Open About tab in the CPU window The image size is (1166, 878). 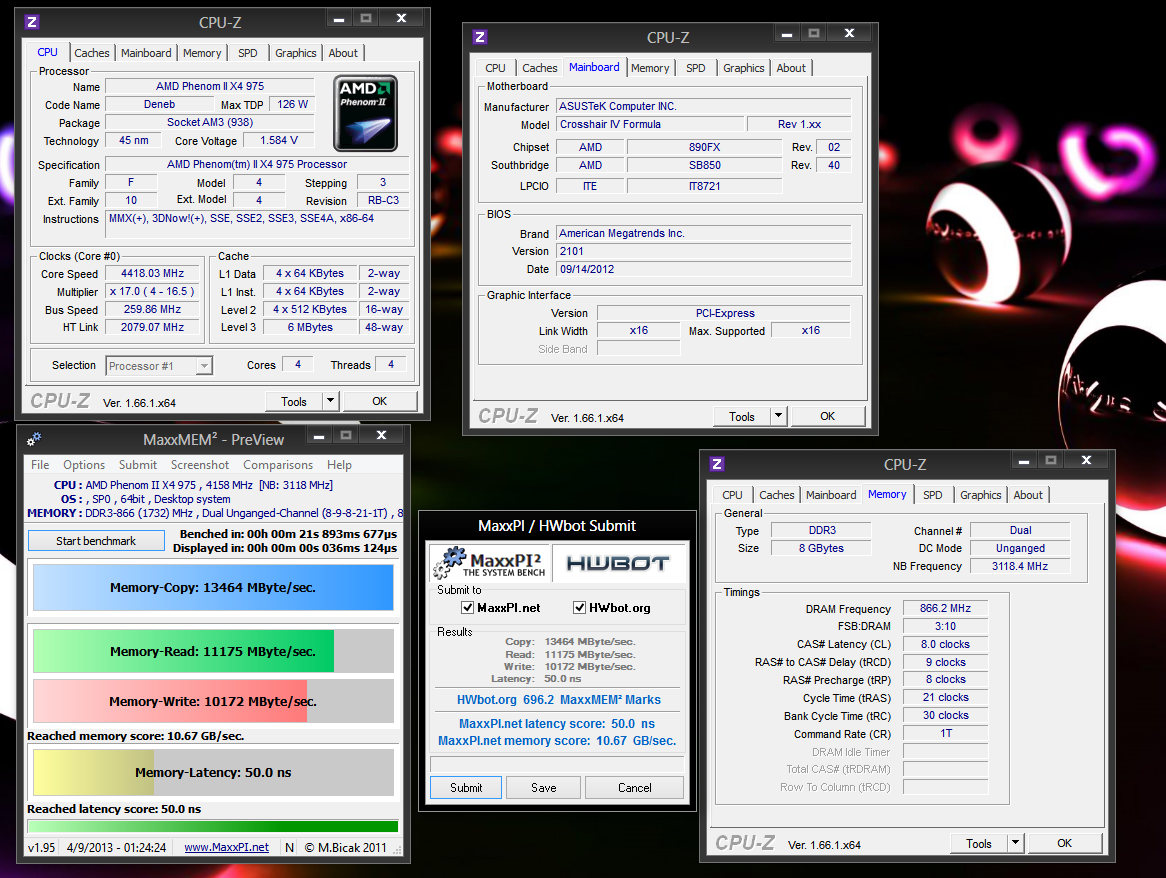click(343, 53)
